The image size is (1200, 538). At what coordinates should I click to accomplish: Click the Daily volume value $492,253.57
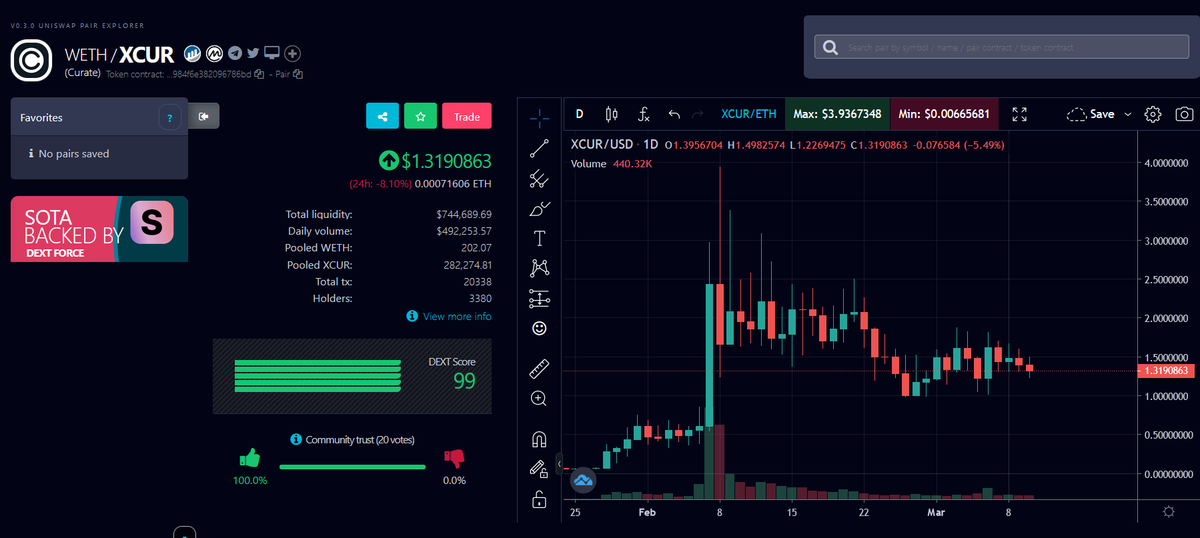(464, 231)
